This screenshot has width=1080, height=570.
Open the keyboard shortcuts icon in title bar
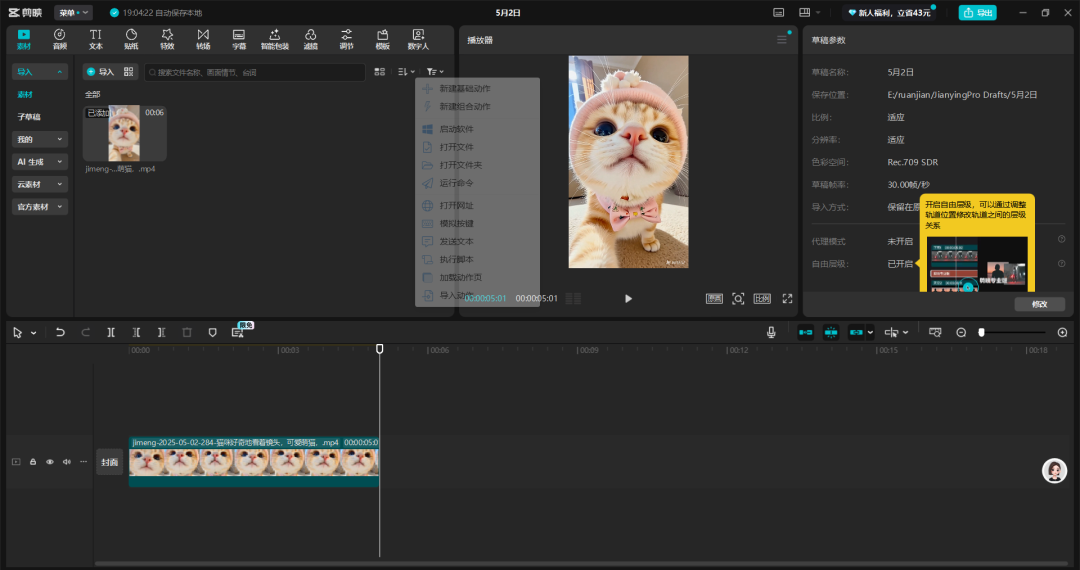click(x=778, y=12)
